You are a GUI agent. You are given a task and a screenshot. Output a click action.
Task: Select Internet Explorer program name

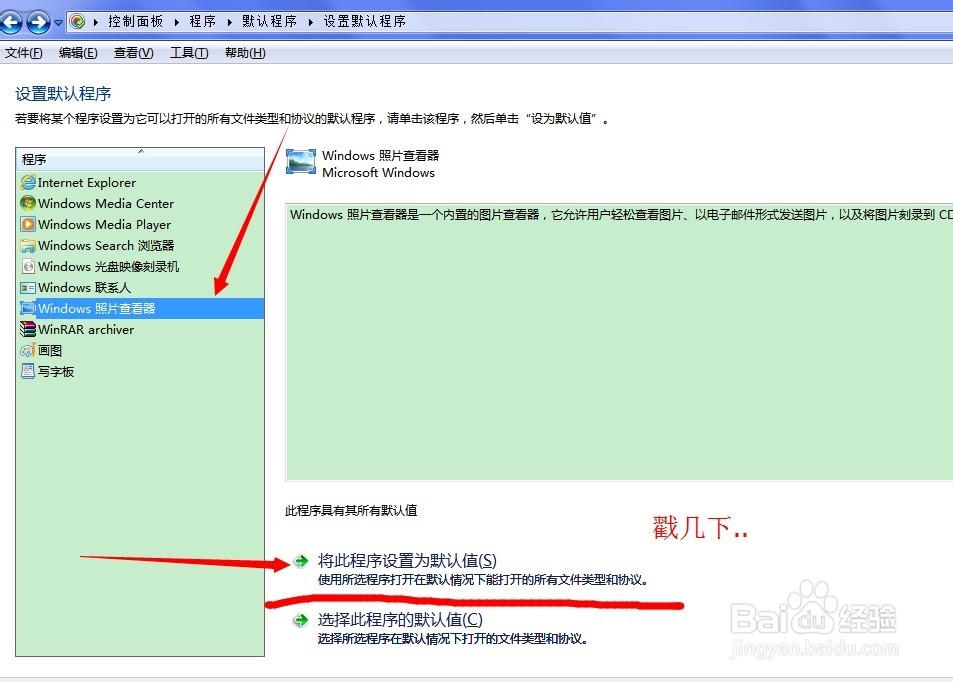pos(86,182)
